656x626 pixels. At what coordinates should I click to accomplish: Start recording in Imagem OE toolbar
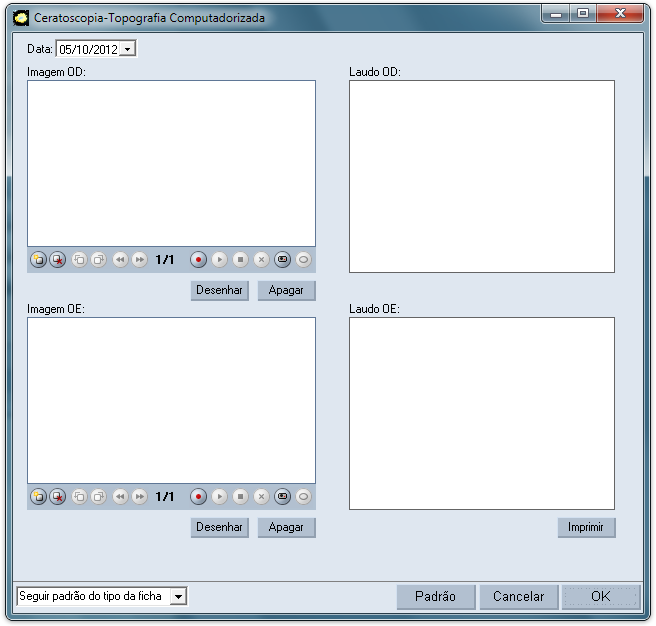(198, 497)
